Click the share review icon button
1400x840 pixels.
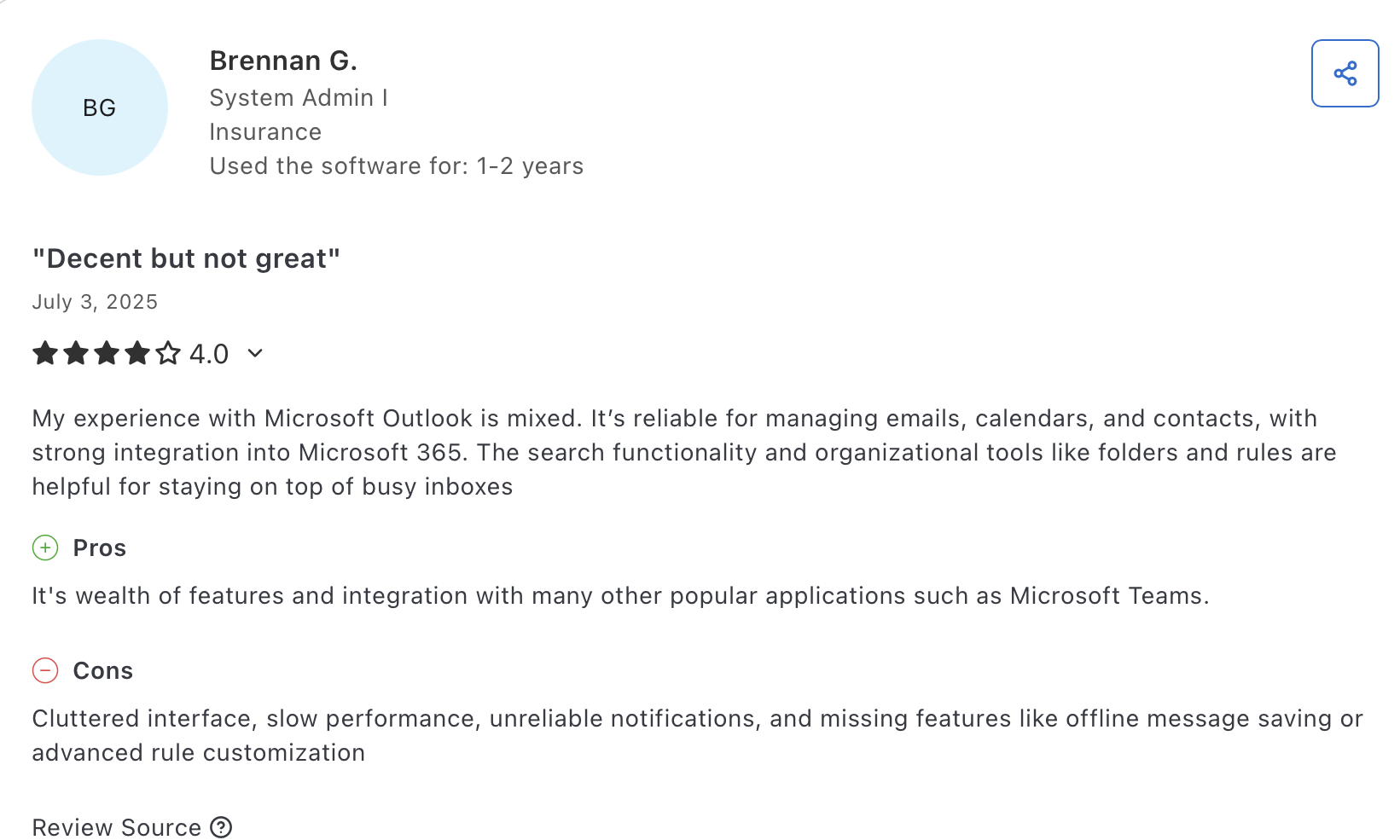[1345, 73]
